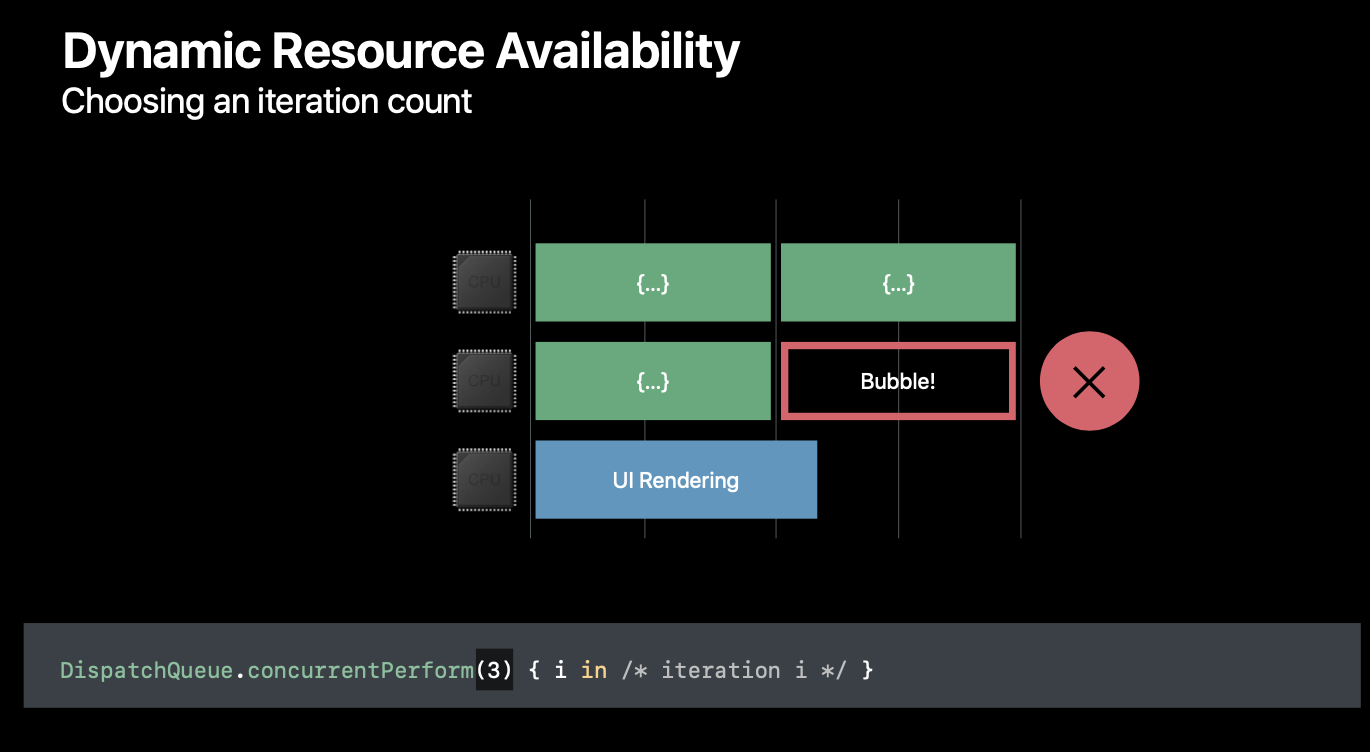1370x752 pixels.
Task: Click the second green {...} block in top row
Action: 898,282
